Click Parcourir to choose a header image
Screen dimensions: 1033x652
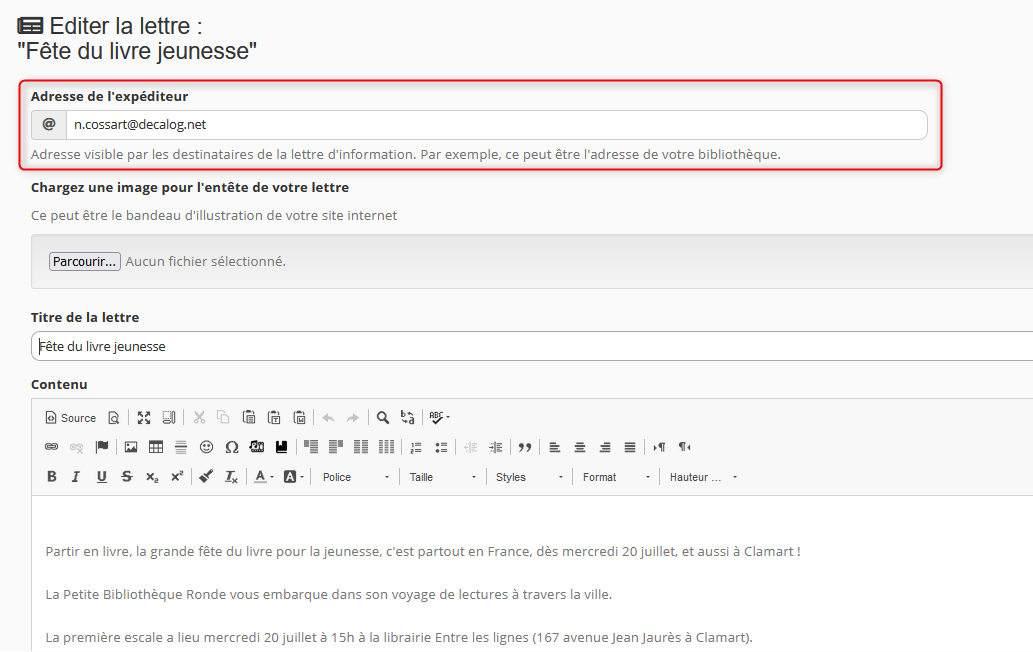[x=85, y=261]
